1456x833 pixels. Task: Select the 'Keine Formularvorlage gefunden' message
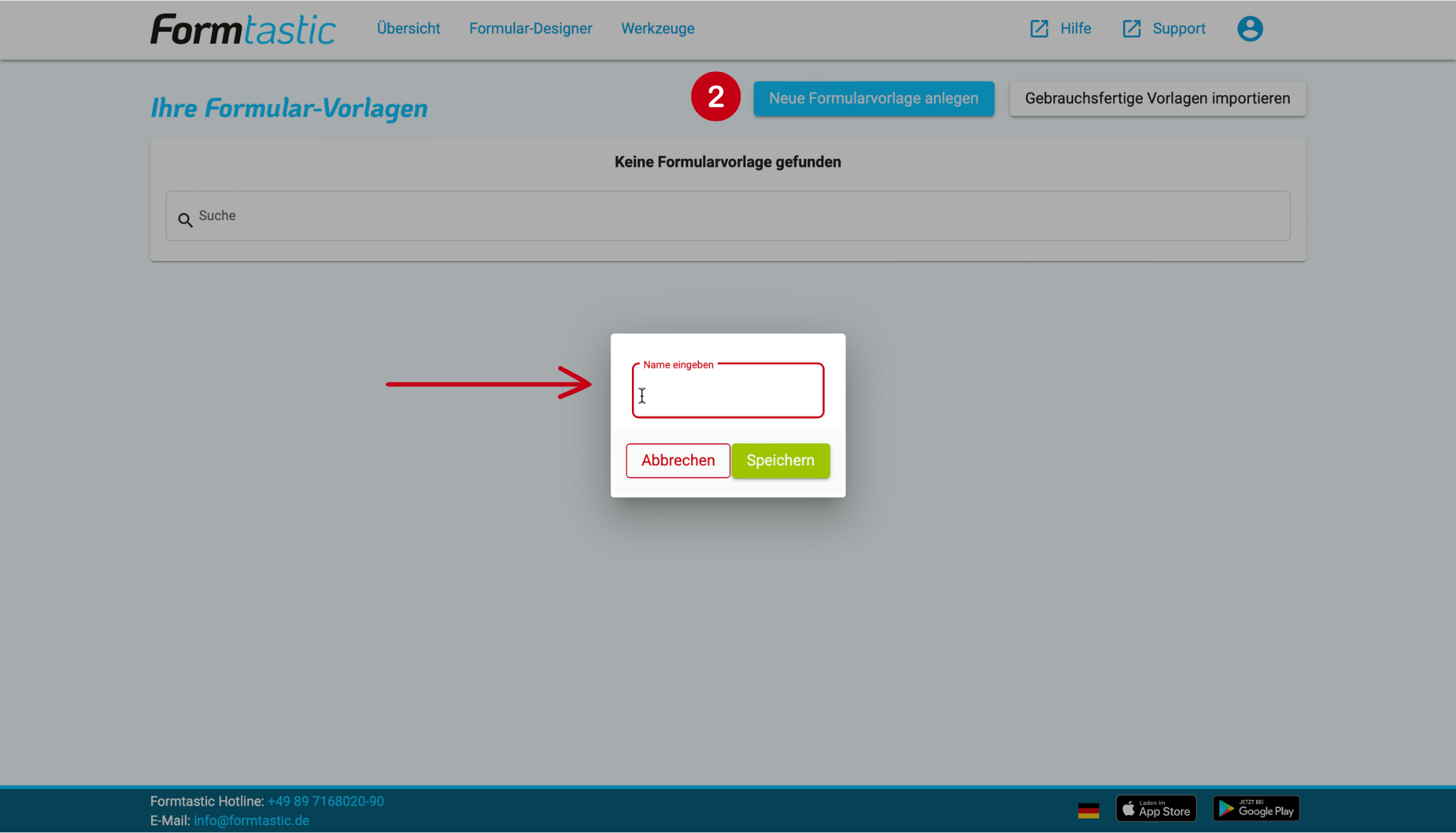[728, 162]
